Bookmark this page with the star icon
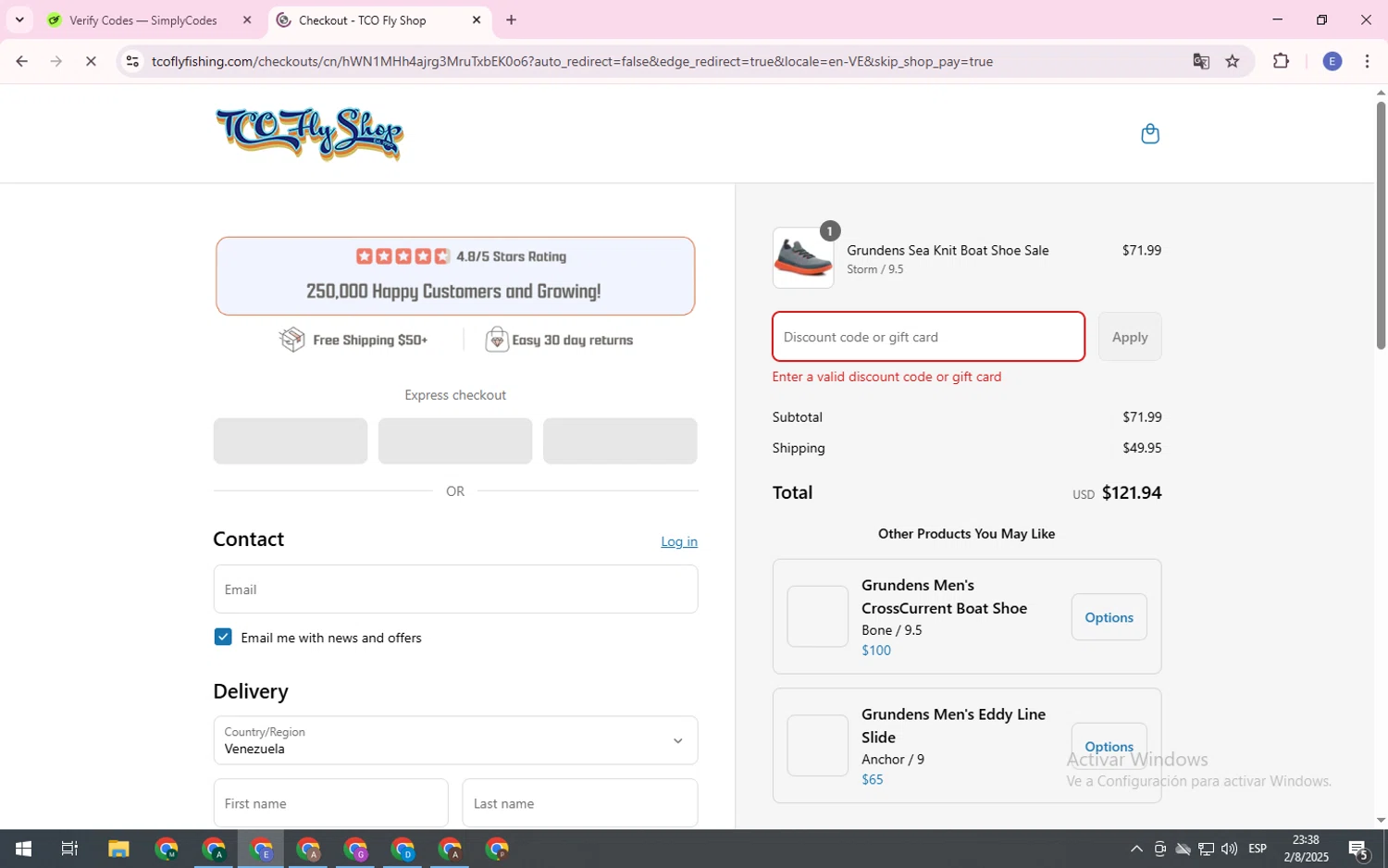The width and height of the screenshot is (1388, 868). pyautogui.click(x=1233, y=62)
